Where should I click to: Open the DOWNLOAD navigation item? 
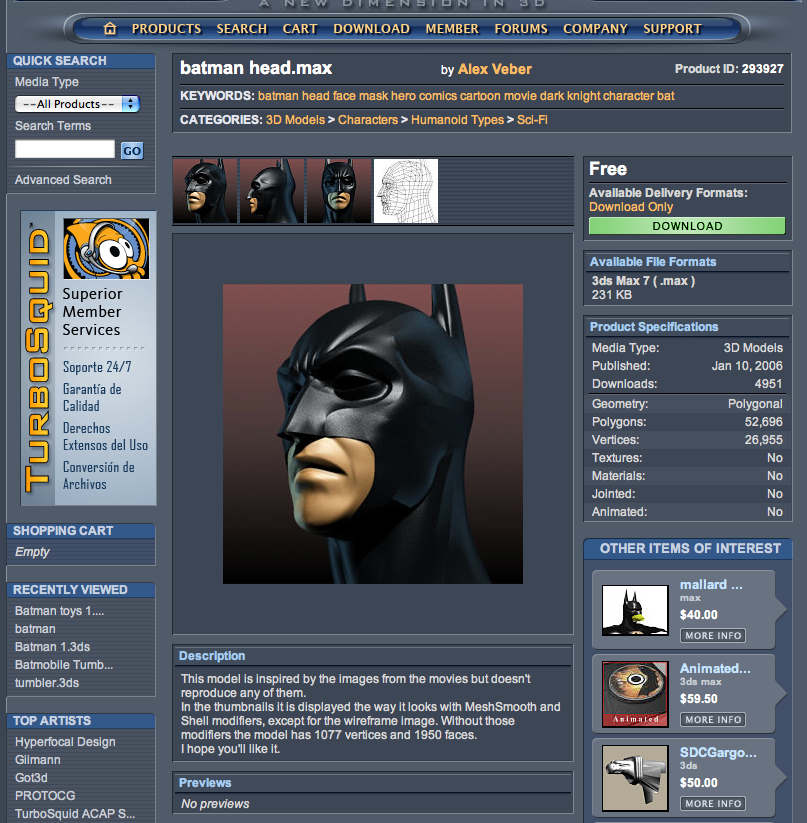(x=371, y=29)
